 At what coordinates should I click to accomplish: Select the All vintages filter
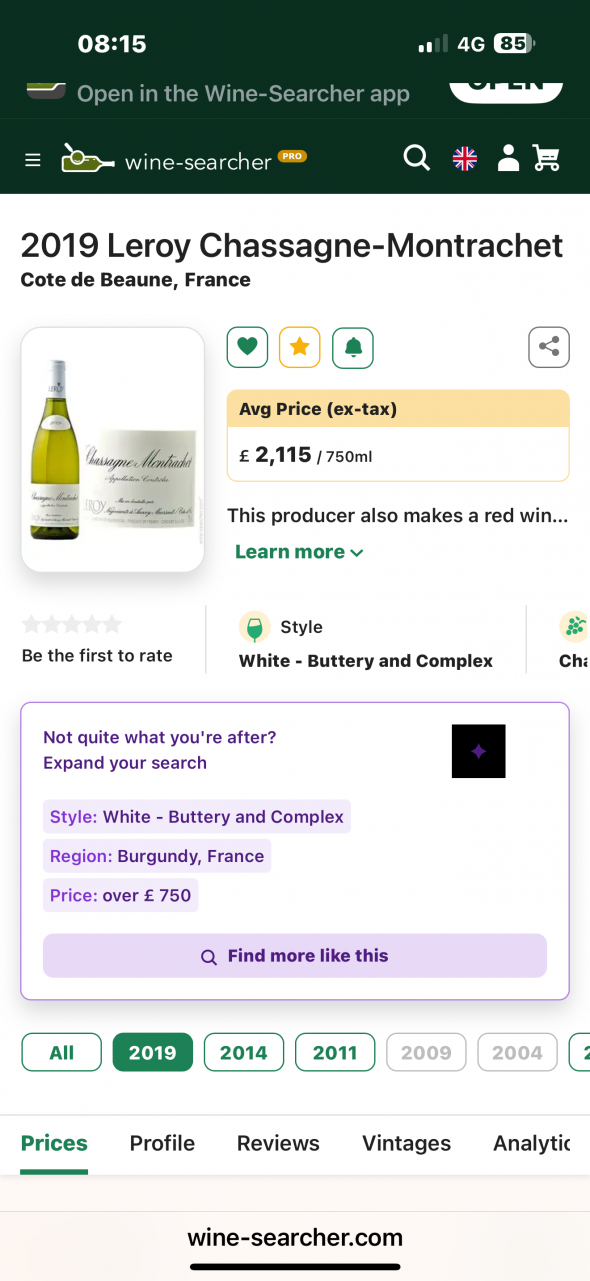pos(61,1051)
